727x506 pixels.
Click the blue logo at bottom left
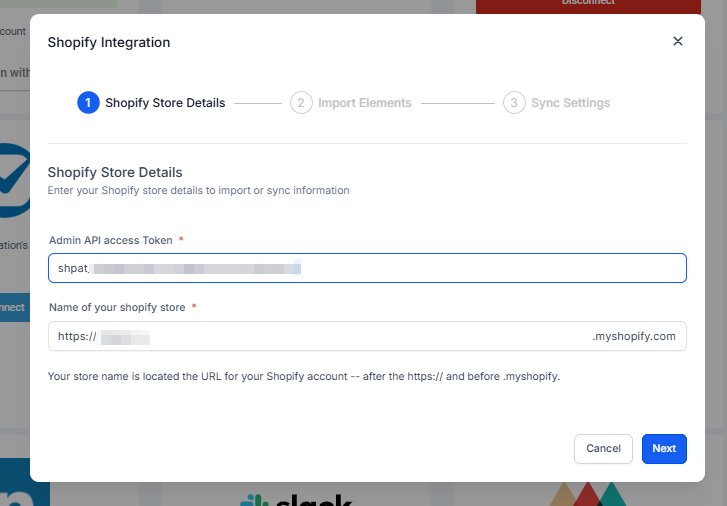[x=14, y=490]
